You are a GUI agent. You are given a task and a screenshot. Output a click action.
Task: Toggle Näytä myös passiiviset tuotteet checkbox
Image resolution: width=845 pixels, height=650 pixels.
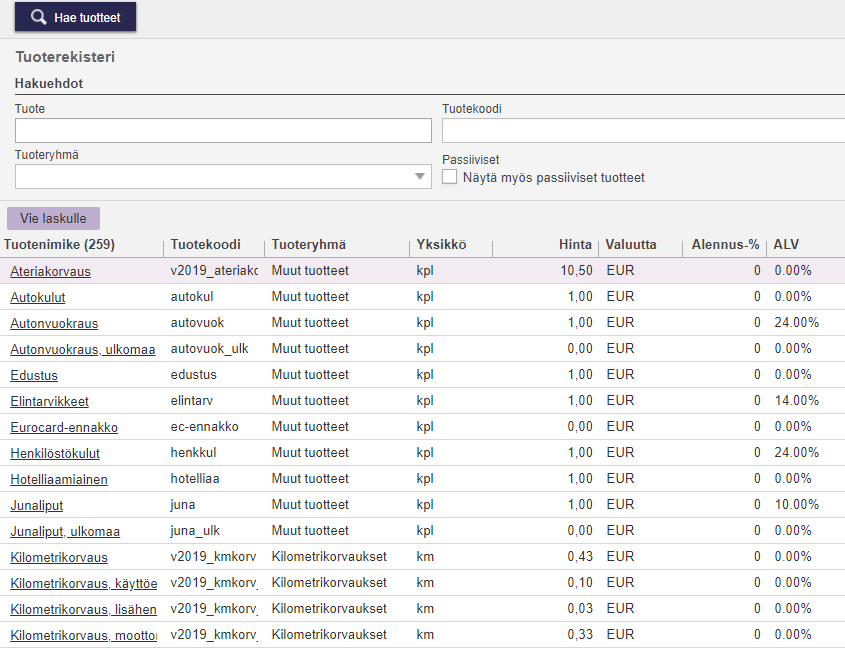(x=449, y=177)
